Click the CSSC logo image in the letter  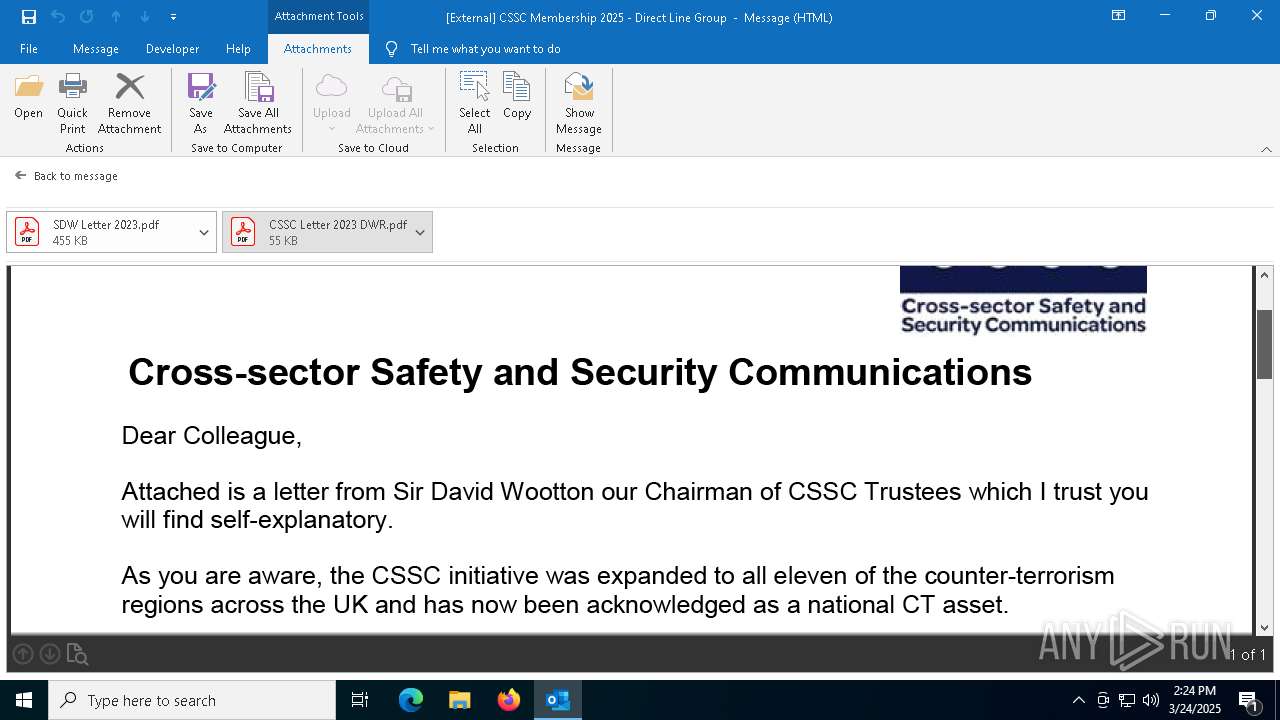[x=1023, y=300]
